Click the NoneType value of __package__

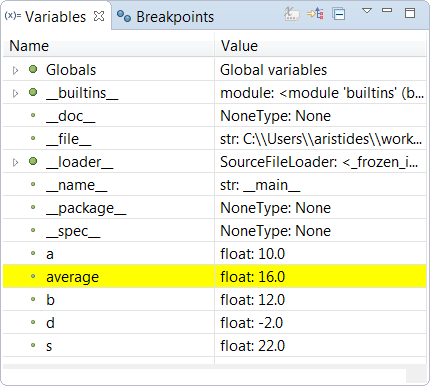(275, 208)
